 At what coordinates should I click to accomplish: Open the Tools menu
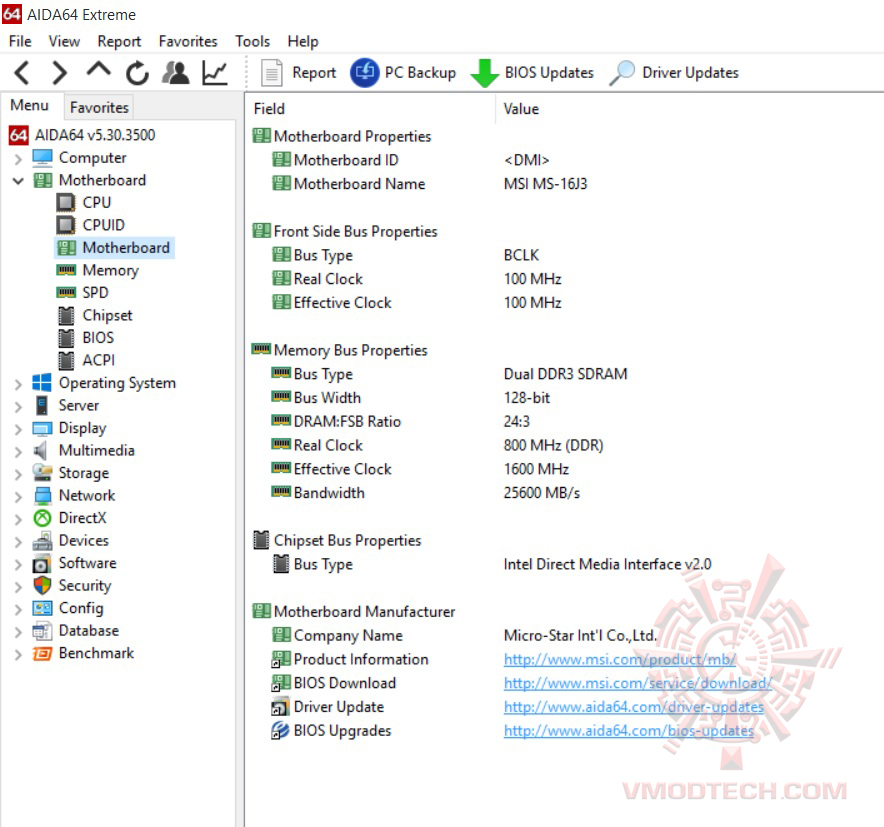click(253, 41)
